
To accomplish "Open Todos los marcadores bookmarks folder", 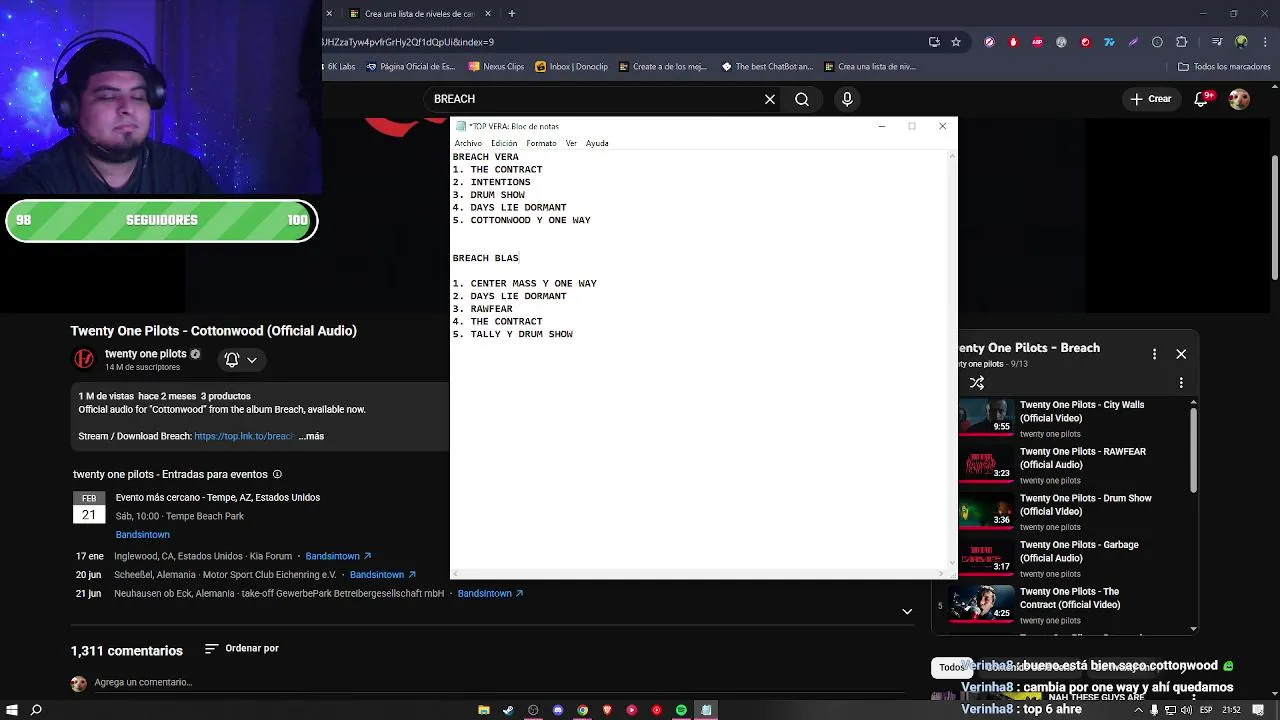I will (x=1224, y=67).
